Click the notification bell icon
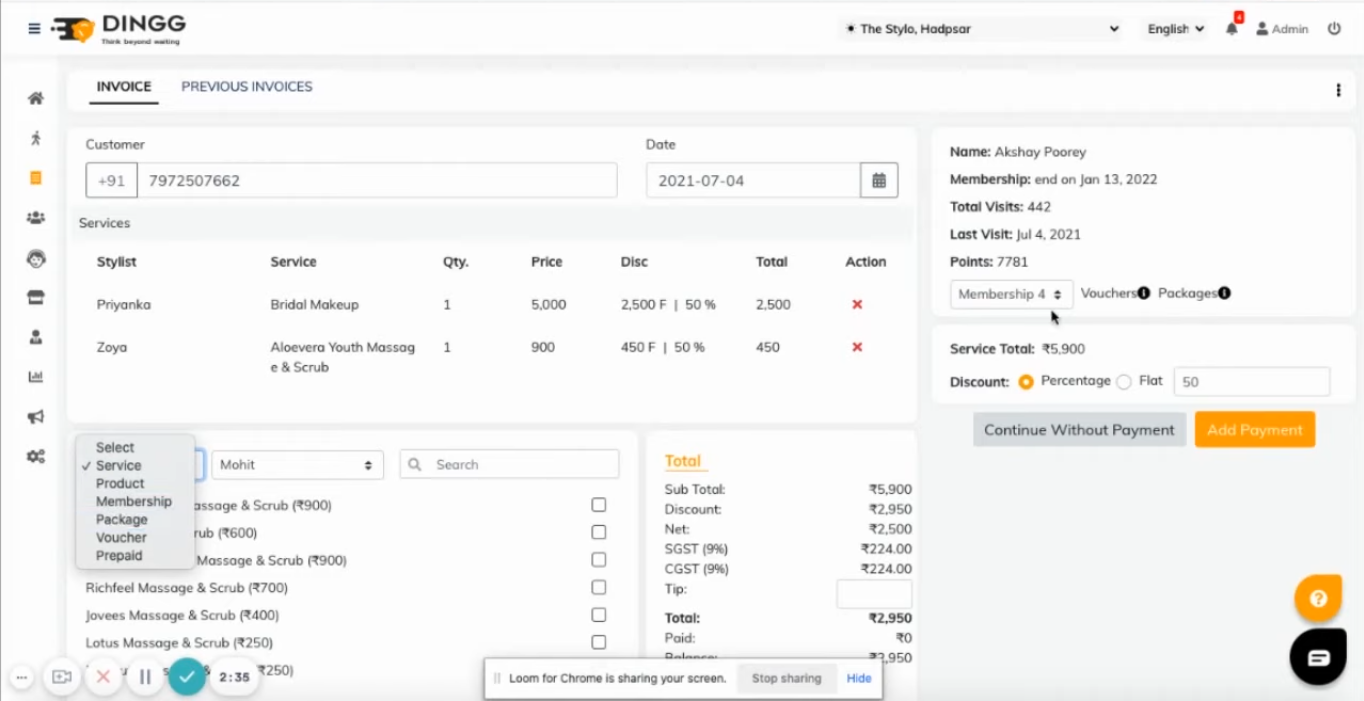 1231,29
